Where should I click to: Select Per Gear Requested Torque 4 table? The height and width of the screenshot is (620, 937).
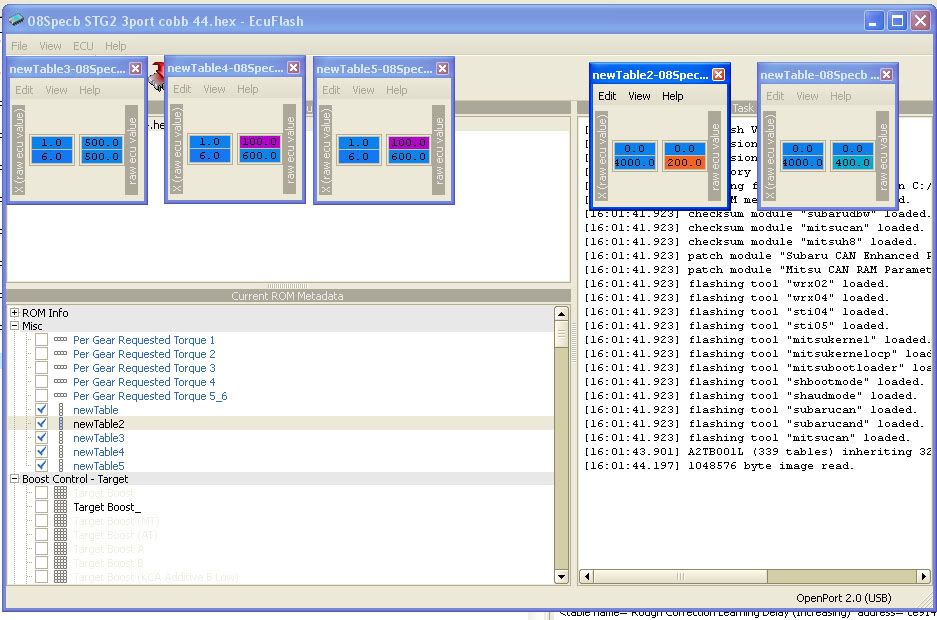tap(144, 382)
